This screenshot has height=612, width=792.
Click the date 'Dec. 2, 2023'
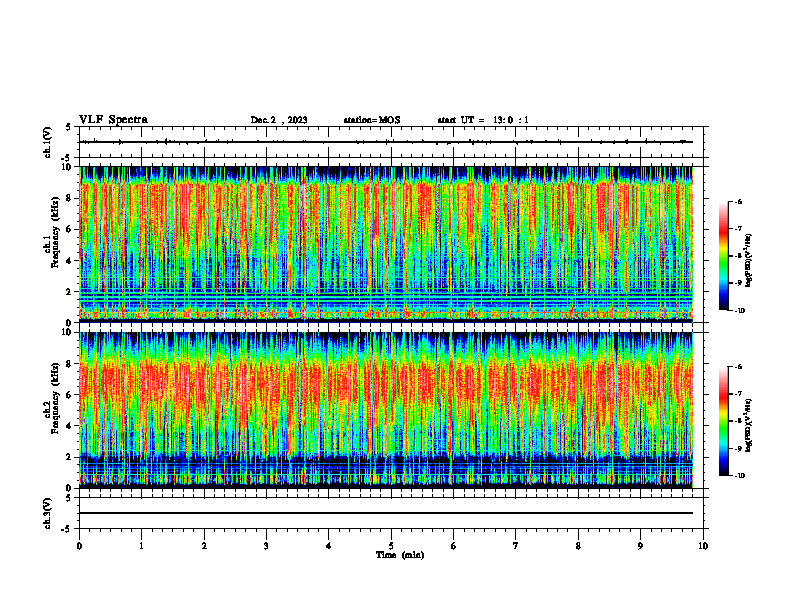279,120
